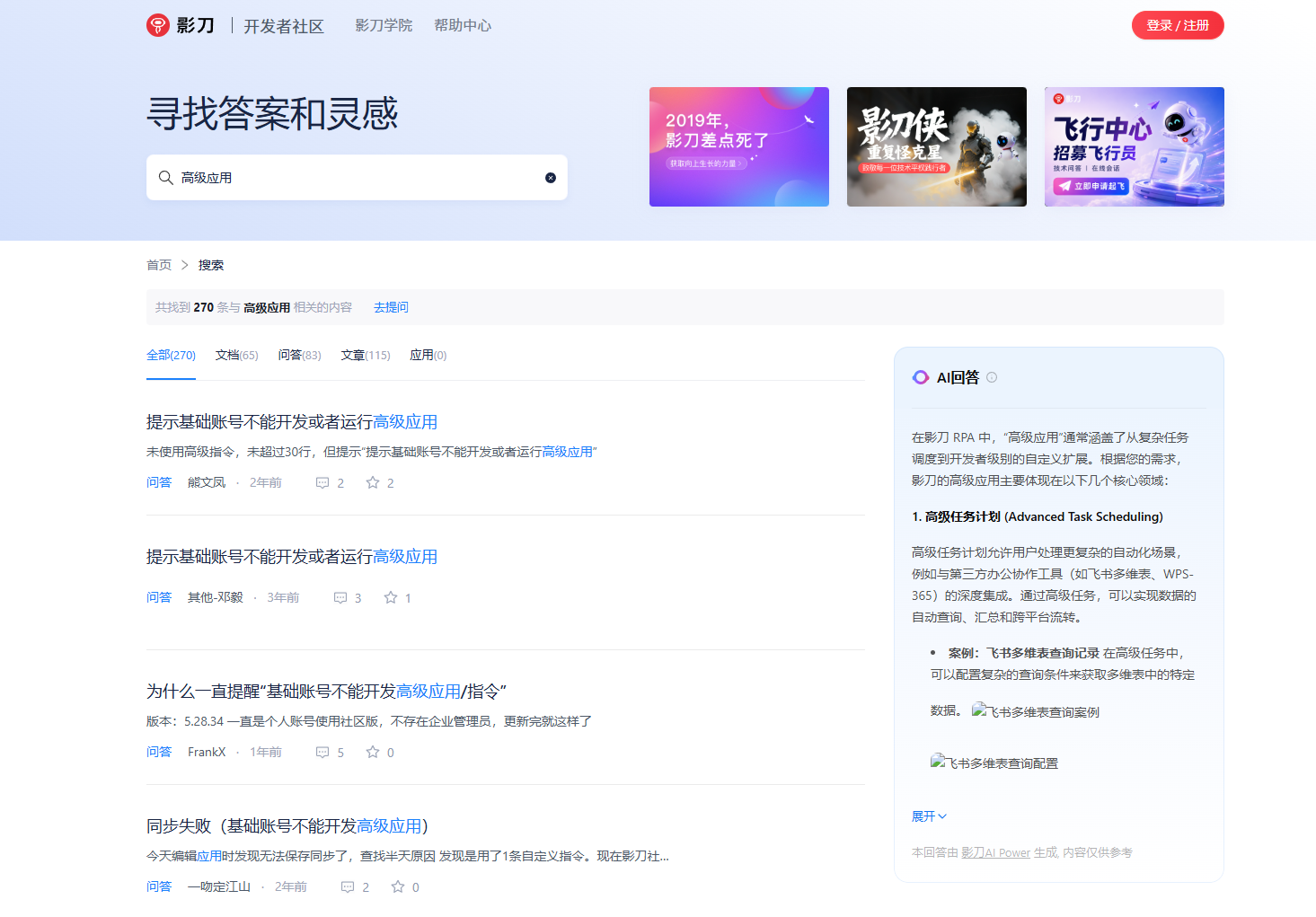Expand the AI answer with 展开
The width and height of the screenshot is (1316, 917).
click(929, 816)
